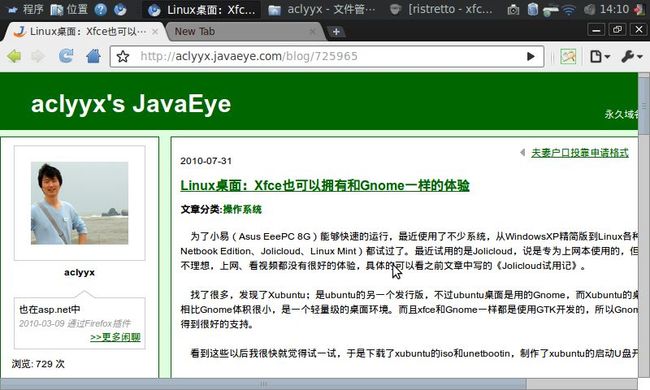Viewport: 650px width, 390px height.
Task: Click the aclyyx profile photo
Action: click(80, 203)
